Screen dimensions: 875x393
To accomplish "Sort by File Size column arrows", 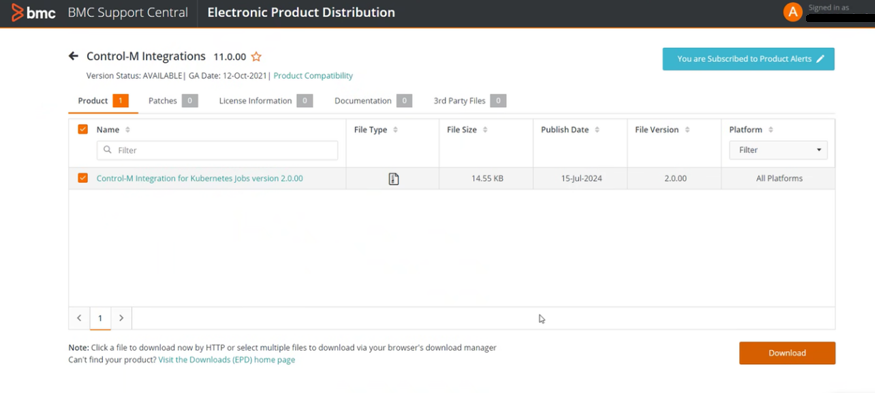I will pyautogui.click(x=485, y=130).
